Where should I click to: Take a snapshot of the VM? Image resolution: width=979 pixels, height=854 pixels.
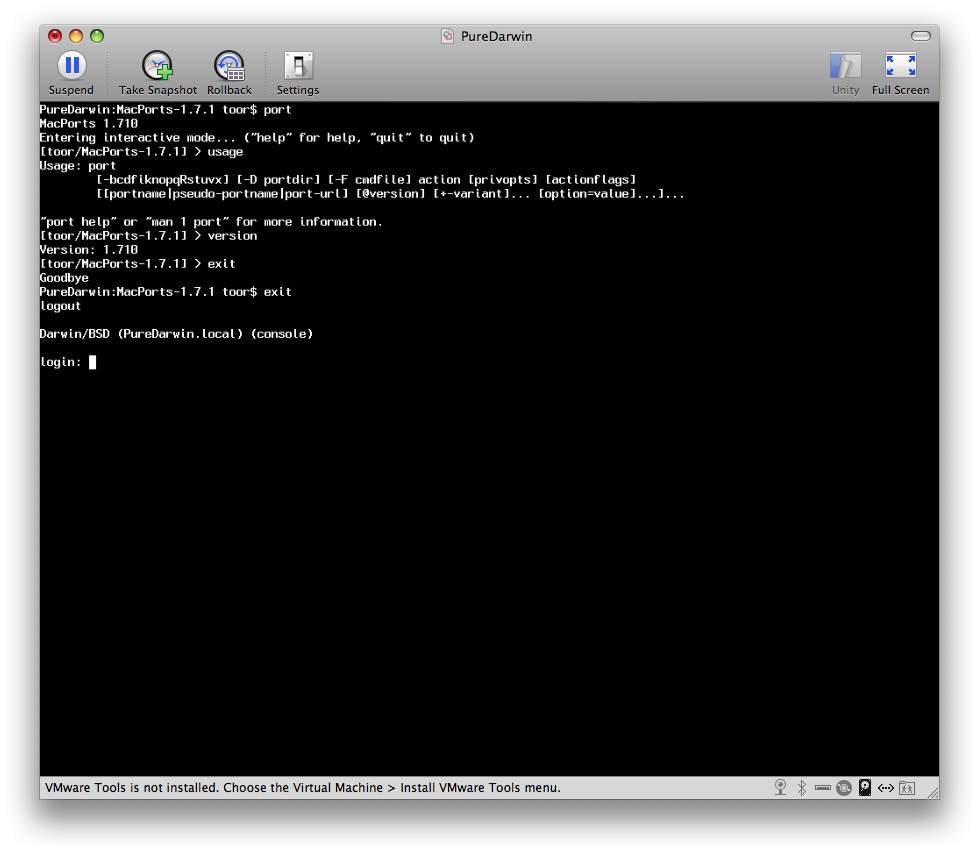point(157,73)
